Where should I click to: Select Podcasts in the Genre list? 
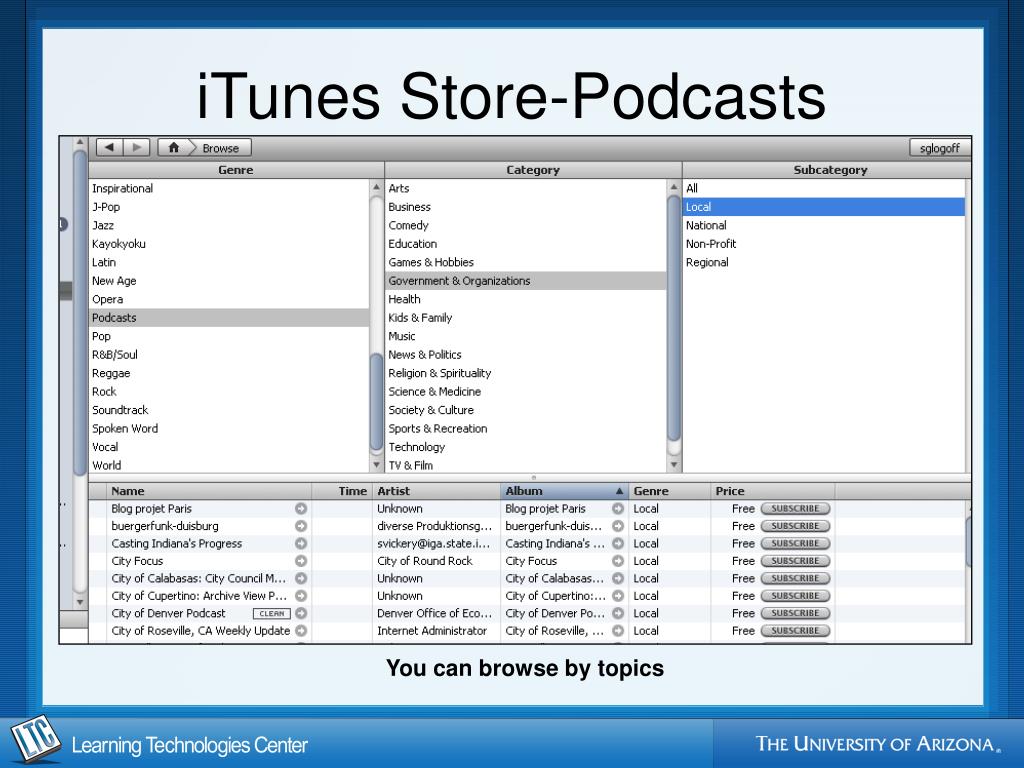point(229,317)
